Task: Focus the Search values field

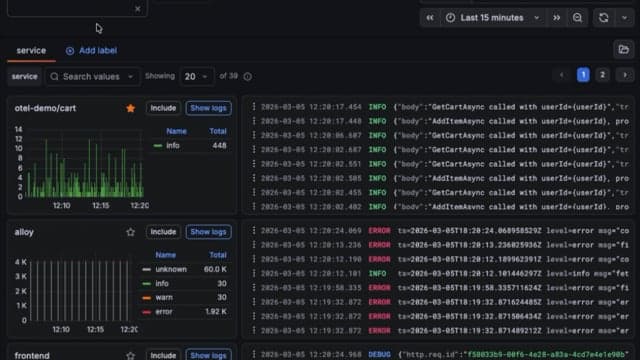Action: (x=93, y=77)
